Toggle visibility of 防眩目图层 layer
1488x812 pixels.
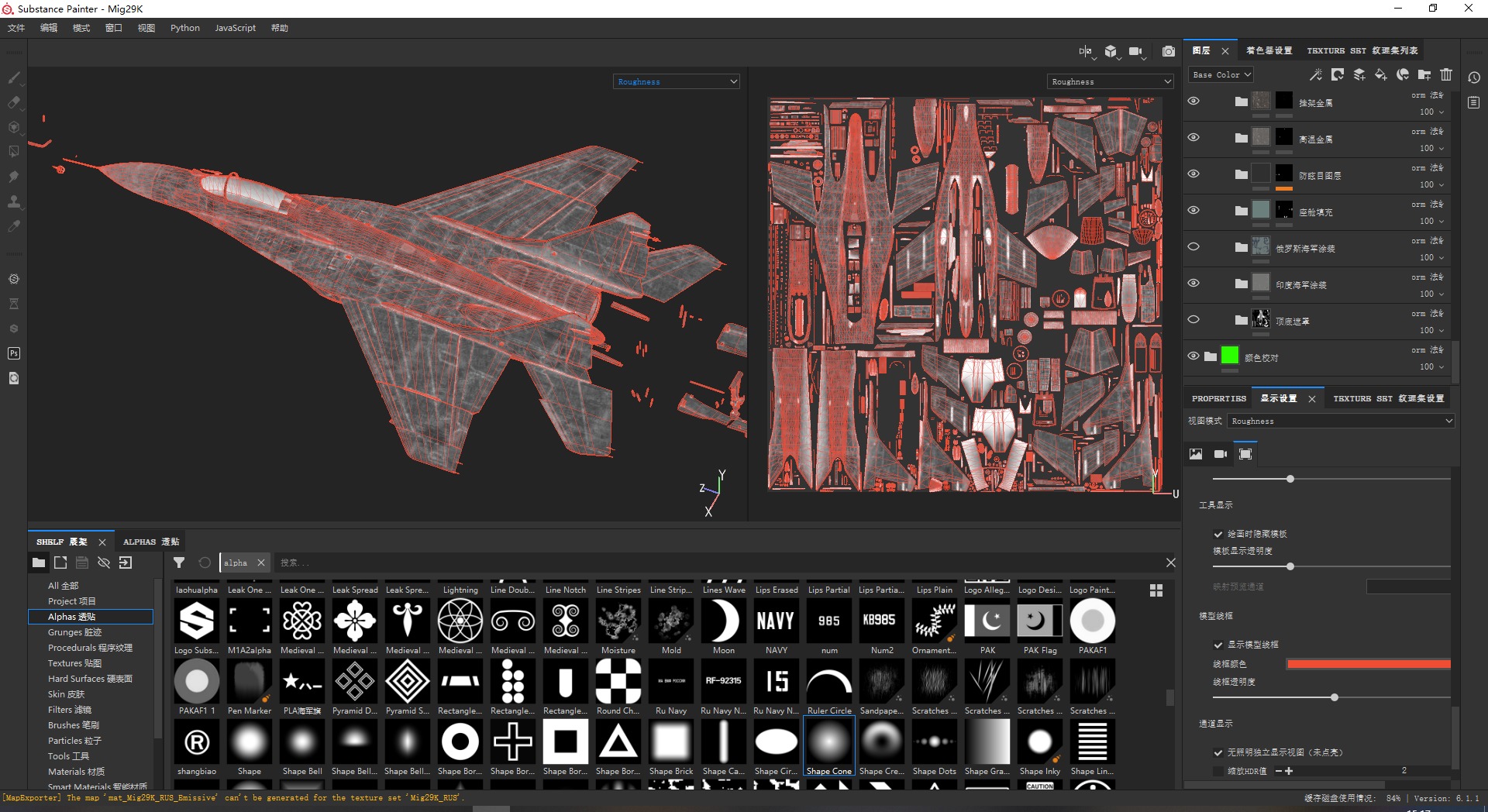[x=1193, y=174]
